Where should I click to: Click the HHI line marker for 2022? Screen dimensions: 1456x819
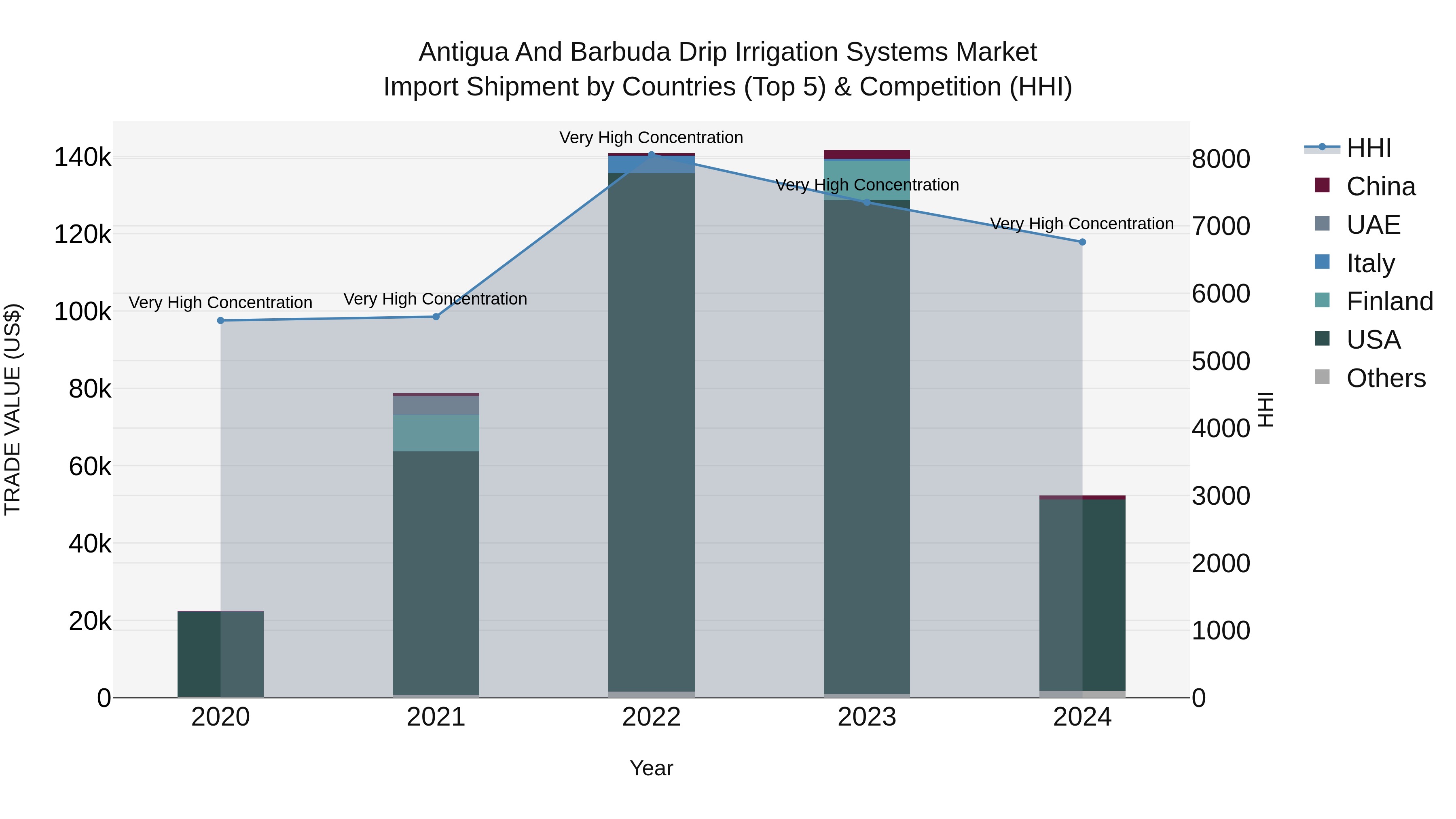[x=651, y=154]
